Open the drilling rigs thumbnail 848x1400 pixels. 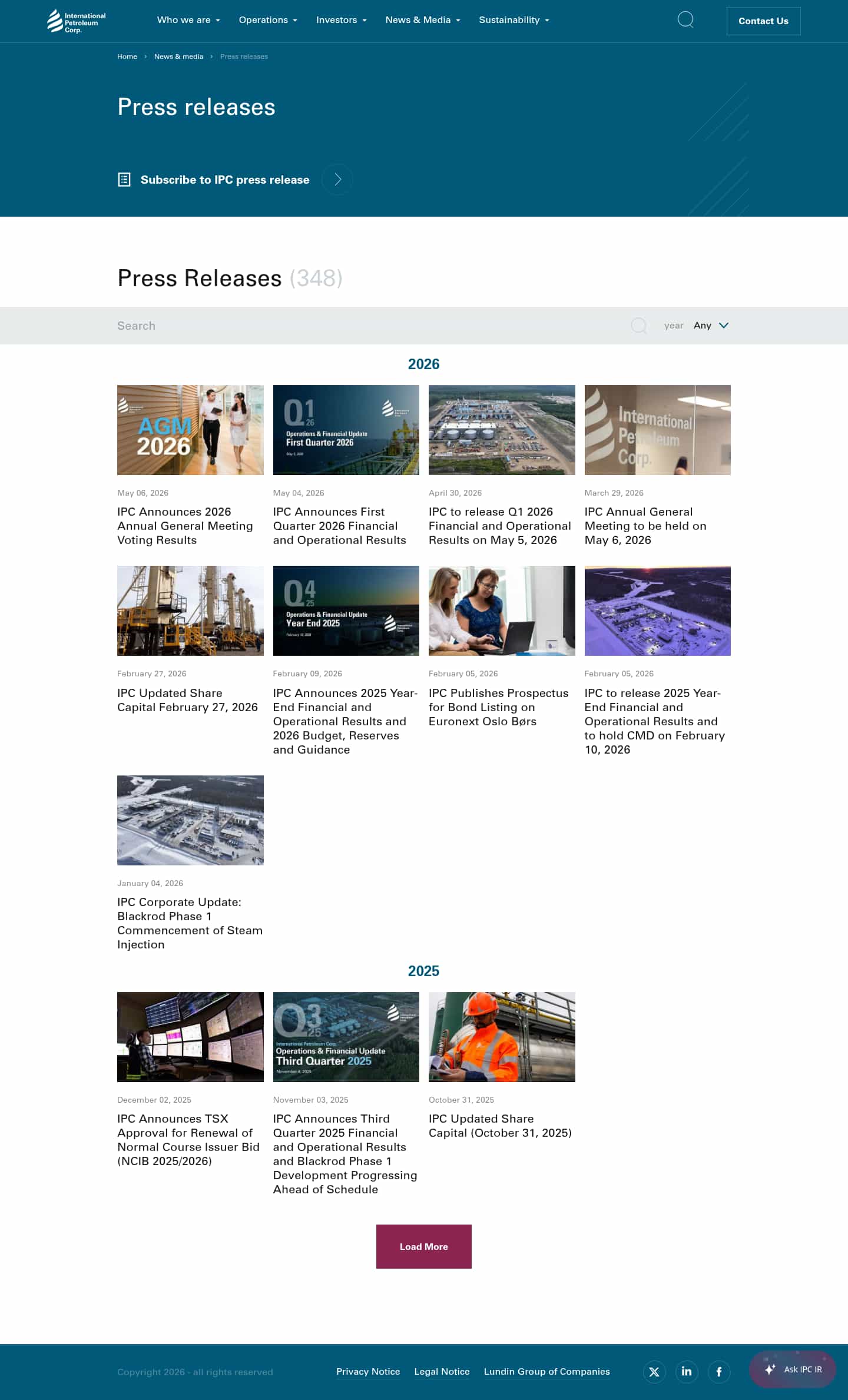[x=190, y=611]
